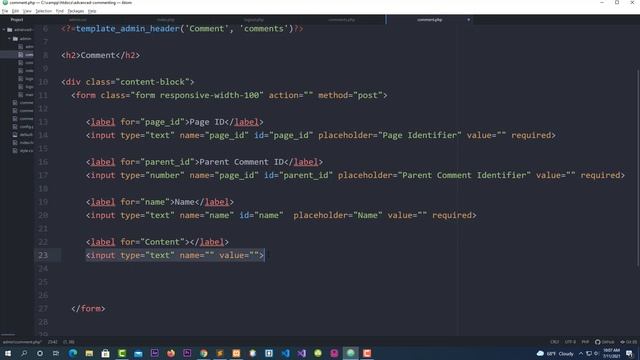This screenshot has width=640, height=360.
Task: Open the Windows Start menu
Action: click(7, 353)
